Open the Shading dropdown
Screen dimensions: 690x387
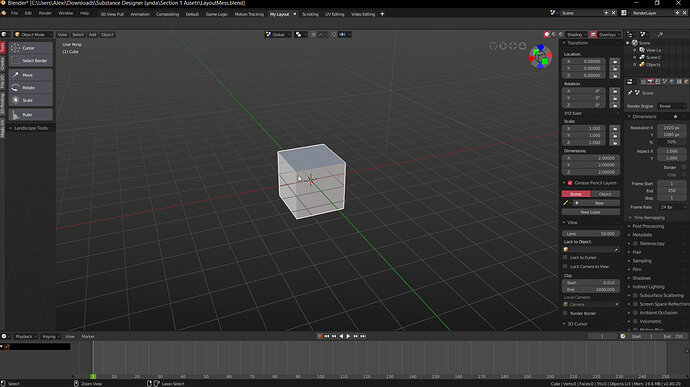pyautogui.click(x=576, y=34)
